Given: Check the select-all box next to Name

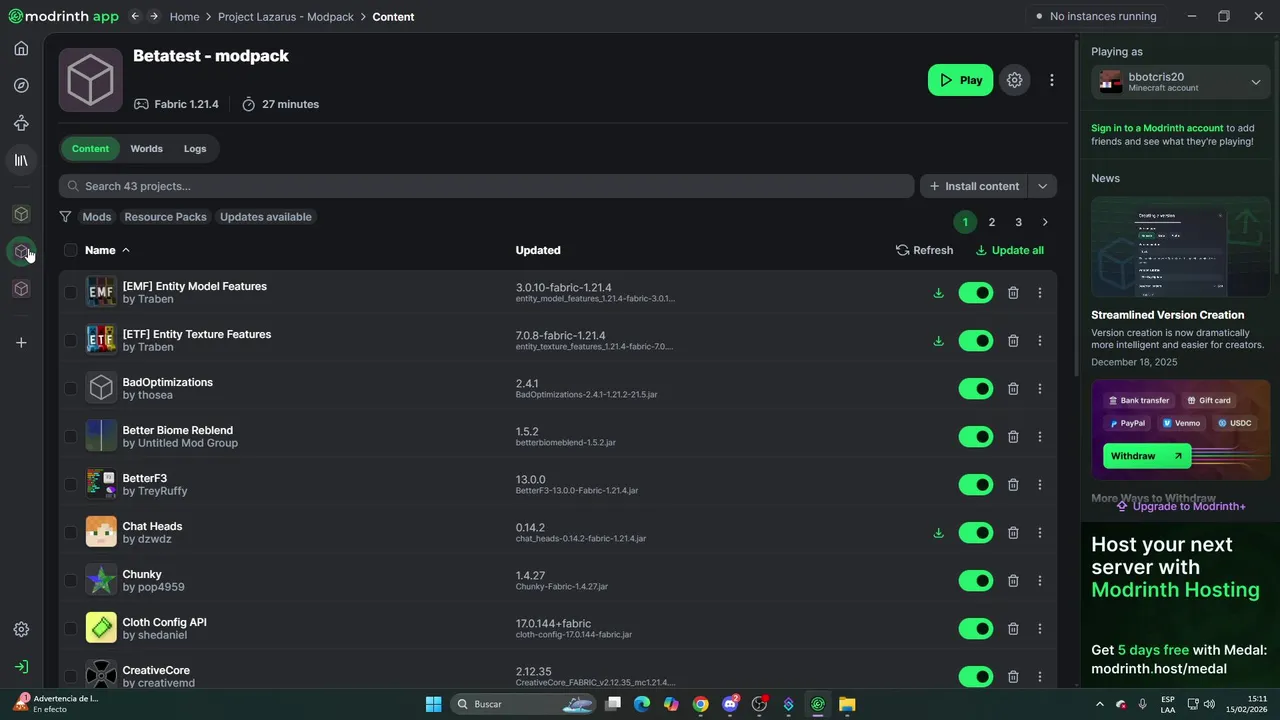Looking at the screenshot, I should point(70,250).
